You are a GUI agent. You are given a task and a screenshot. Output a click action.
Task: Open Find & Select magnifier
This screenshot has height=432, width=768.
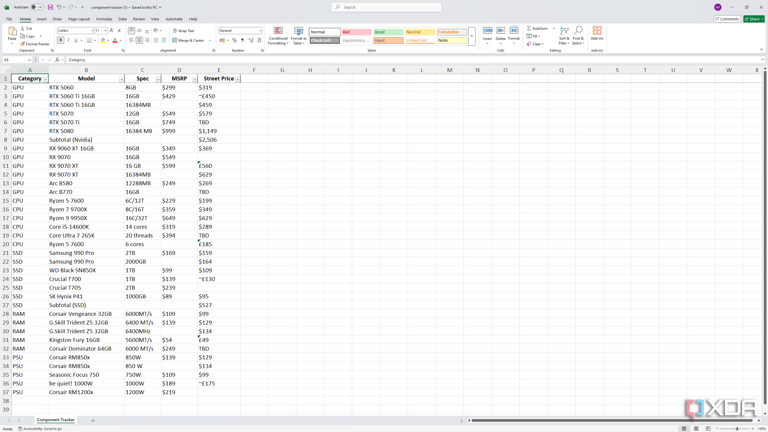click(578, 35)
